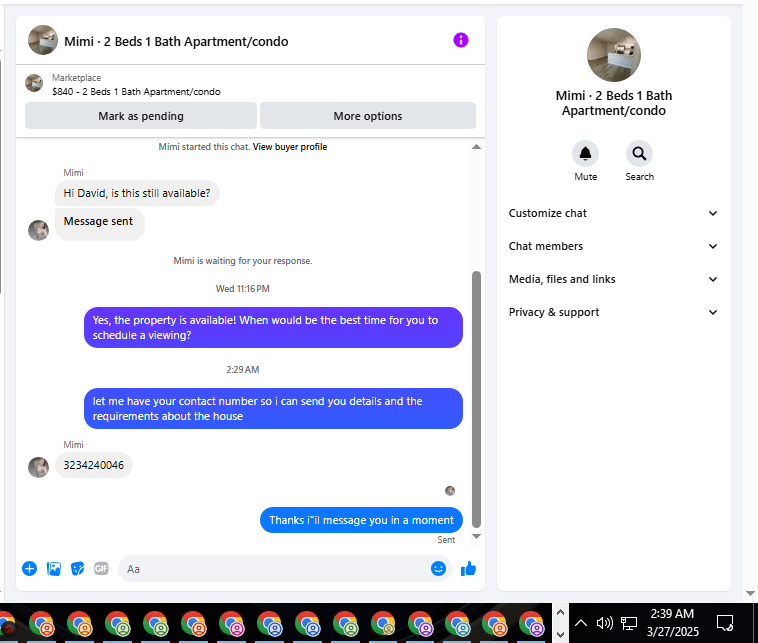Click the chat vertical scrollbar thumb
The image size is (758, 643).
(476, 399)
